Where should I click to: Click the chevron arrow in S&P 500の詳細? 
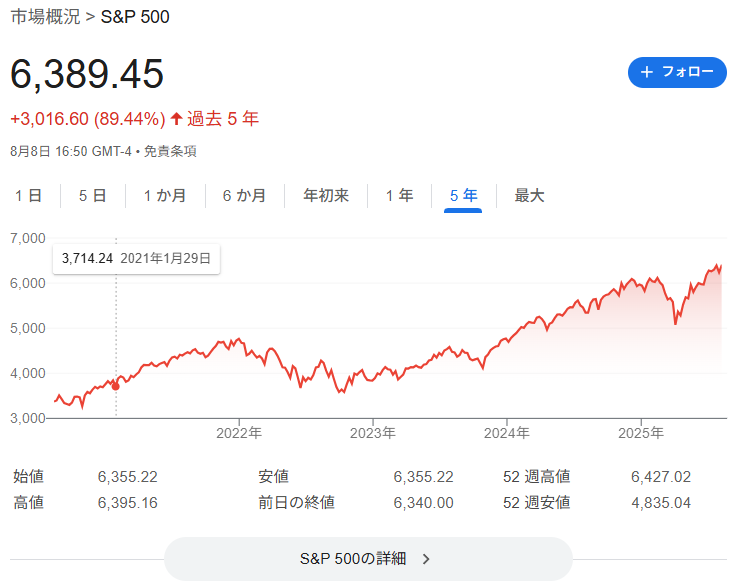click(x=426, y=559)
